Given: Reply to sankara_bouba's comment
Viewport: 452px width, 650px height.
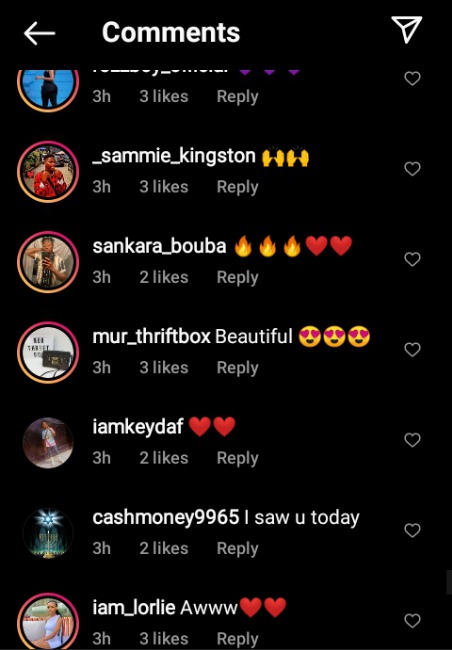Looking at the screenshot, I should pyautogui.click(x=237, y=278).
